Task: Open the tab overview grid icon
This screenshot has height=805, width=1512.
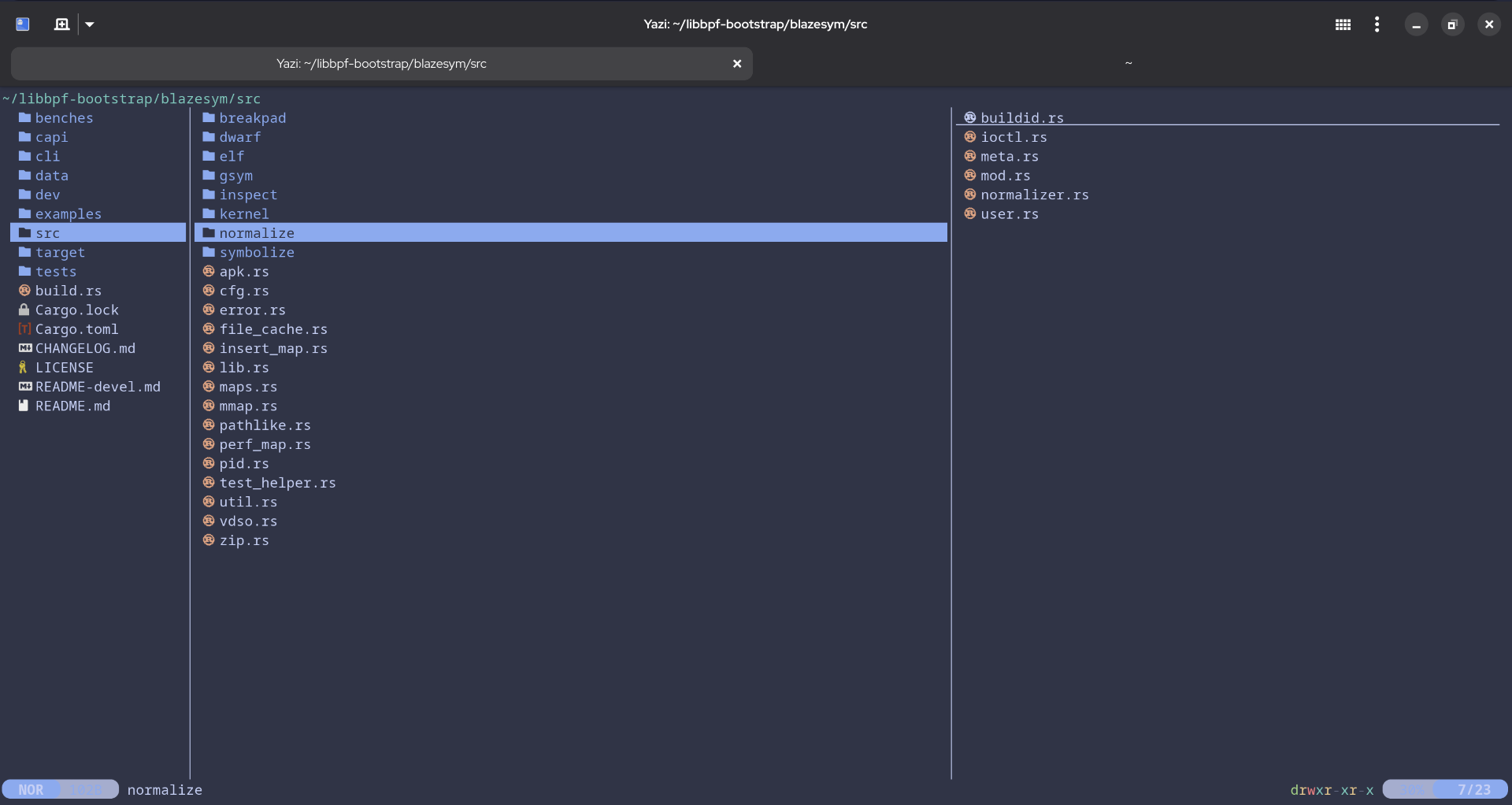Action: 1343,24
